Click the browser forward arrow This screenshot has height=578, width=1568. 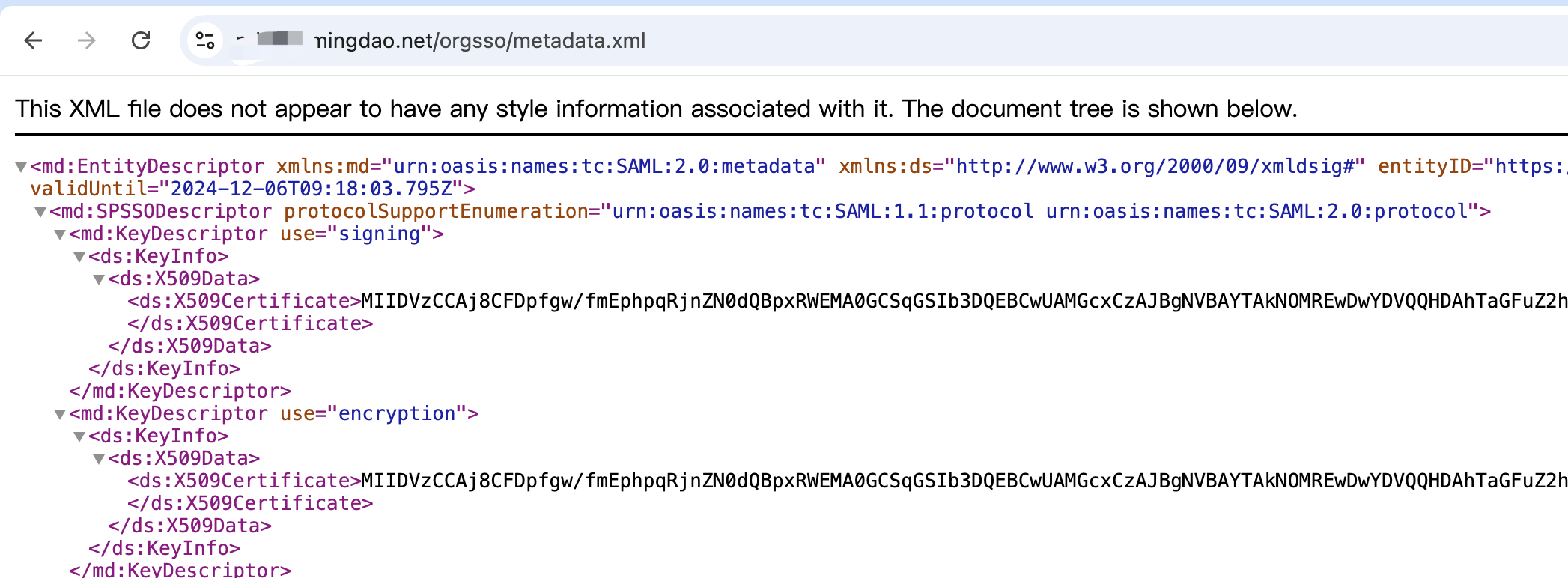pos(87,40)
